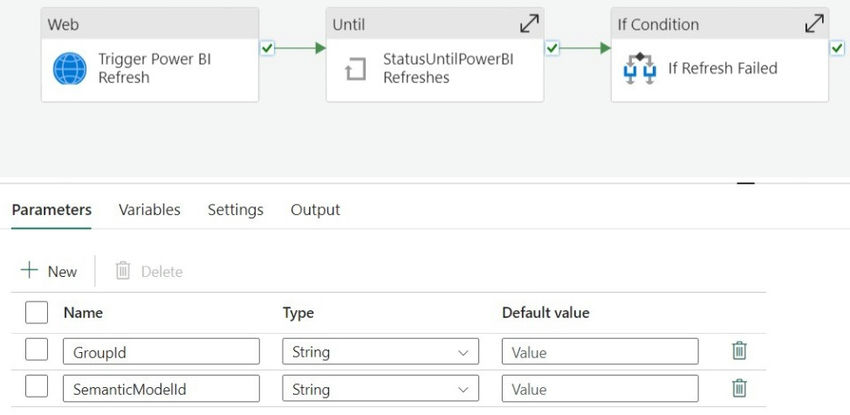
Task: Open the GroupId Type dropdown
Action: tap(380, 352)
